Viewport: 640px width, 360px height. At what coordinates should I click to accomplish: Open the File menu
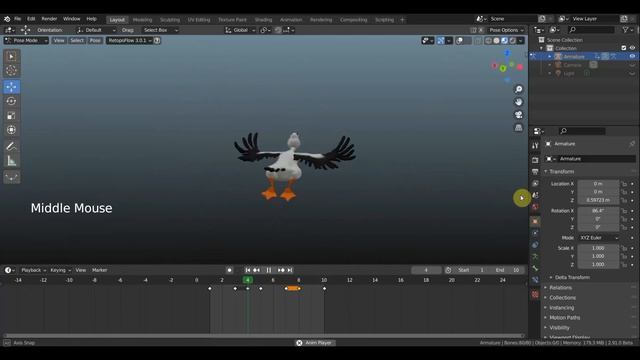18,19
